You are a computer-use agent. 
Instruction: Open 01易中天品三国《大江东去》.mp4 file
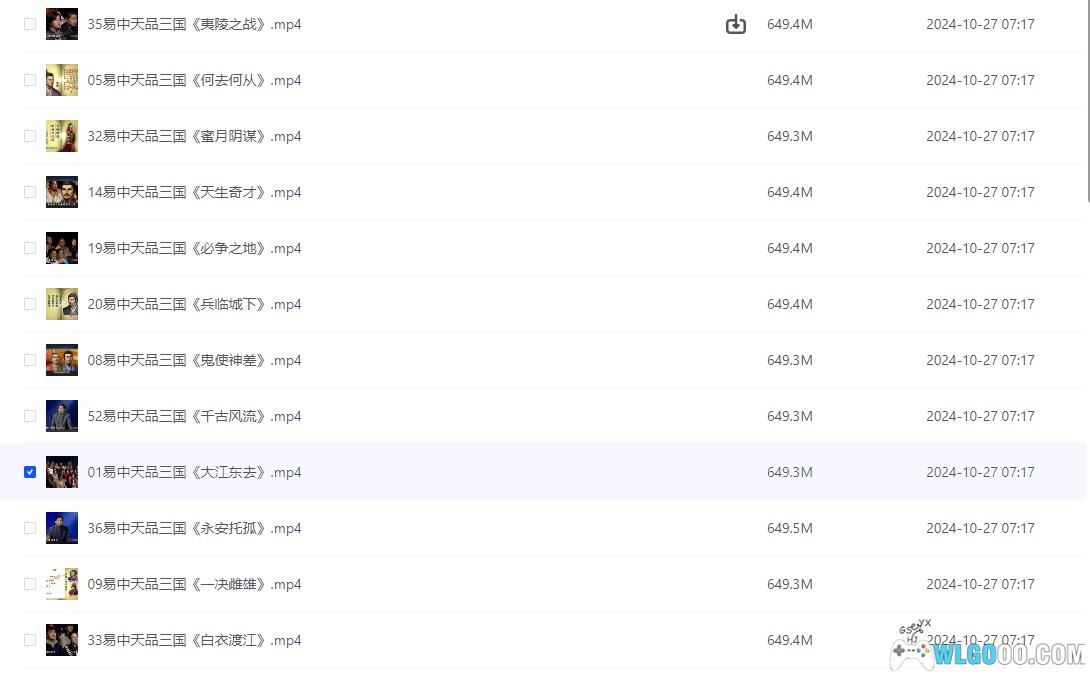194,472
